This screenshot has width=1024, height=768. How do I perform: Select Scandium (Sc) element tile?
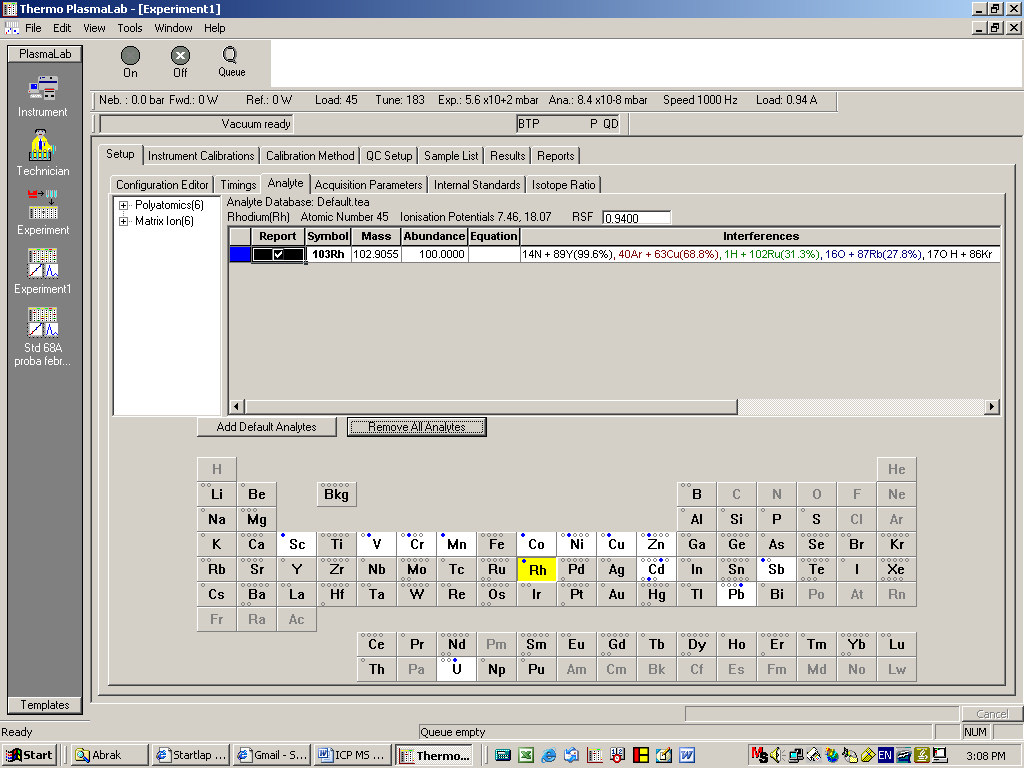(x=297, y=544)
